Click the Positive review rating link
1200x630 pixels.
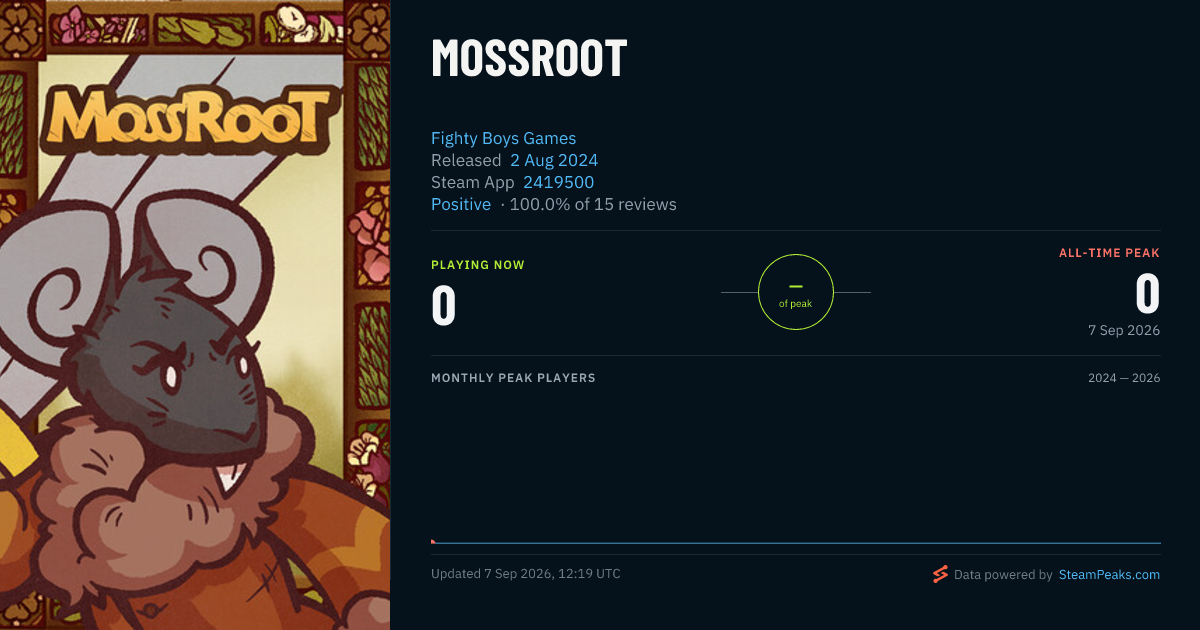tap(461, 204)
